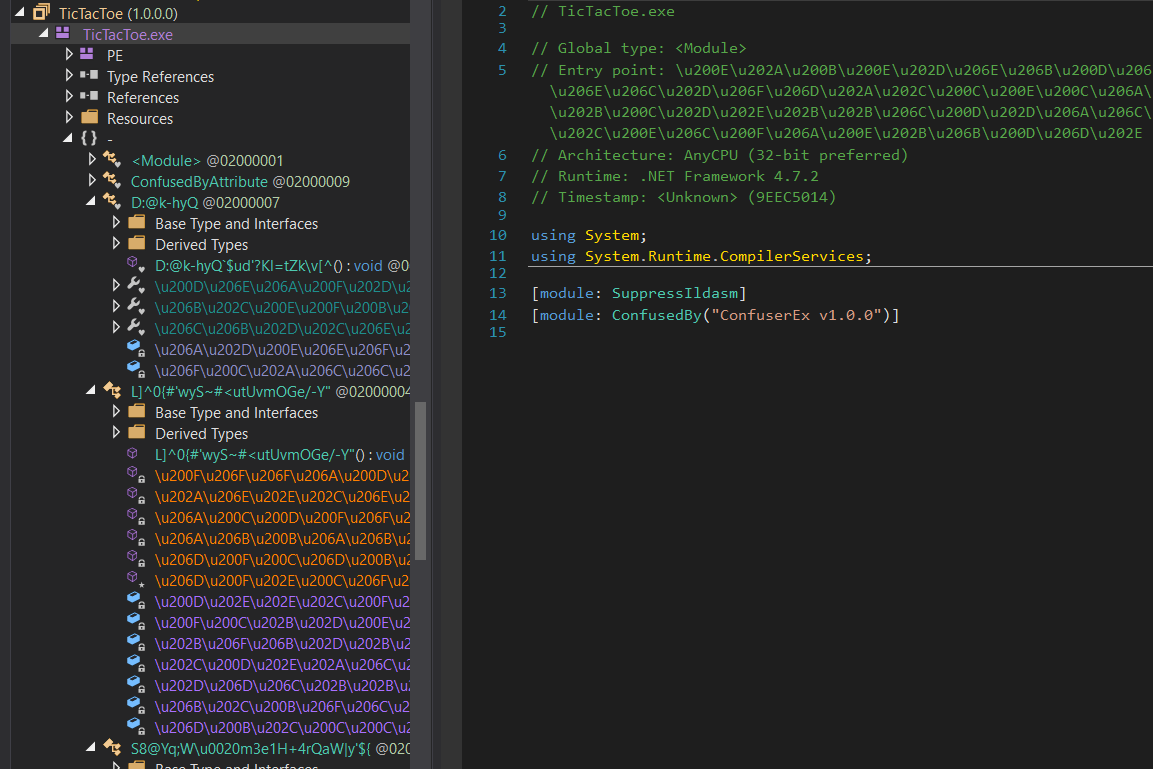Collapse the D:@k-hyQ class node
Viewport: 1153px width, 769px height.
[93, 202]
